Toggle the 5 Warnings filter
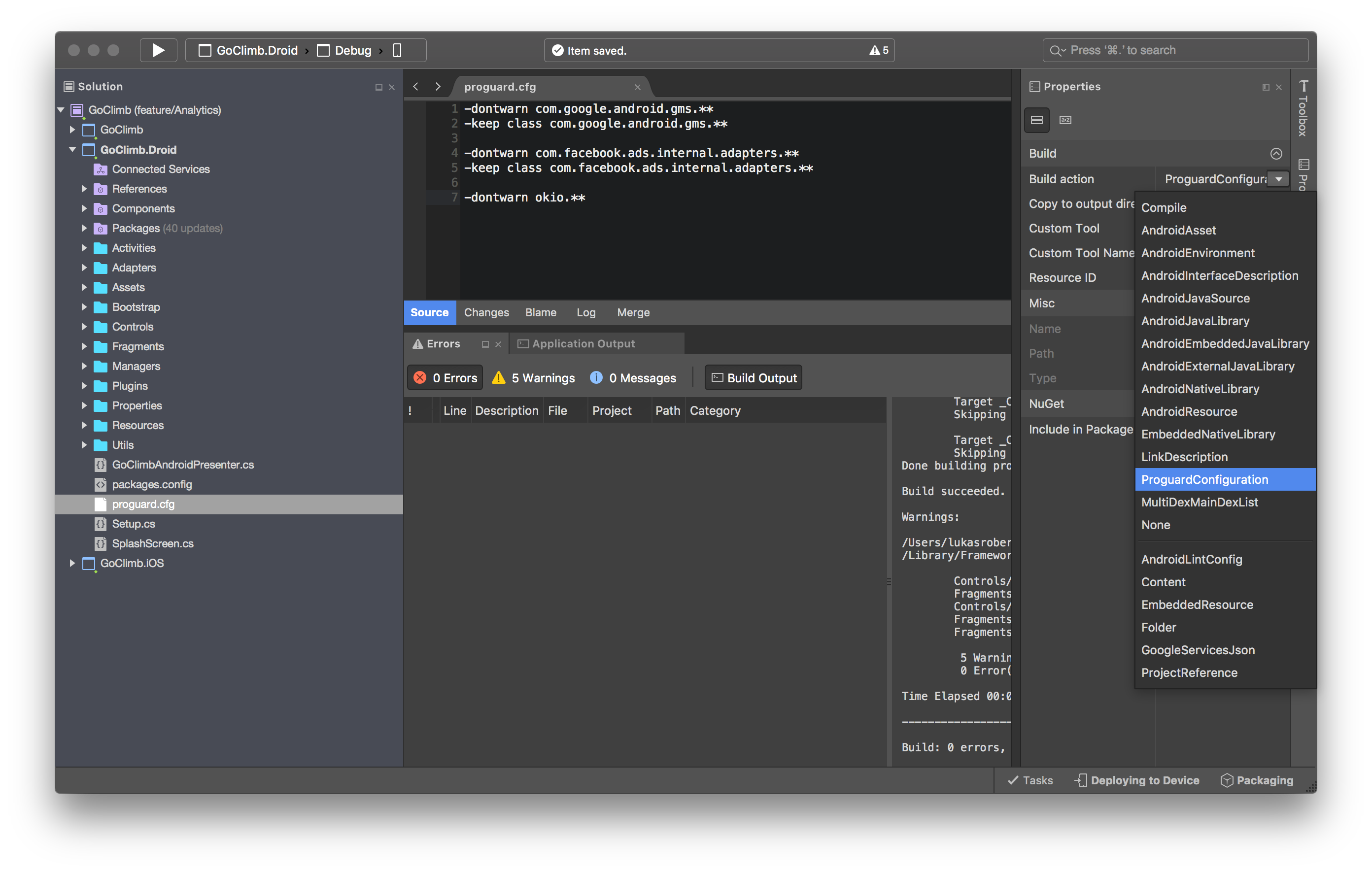The image size is (1372, 872). tap(533, 377)
